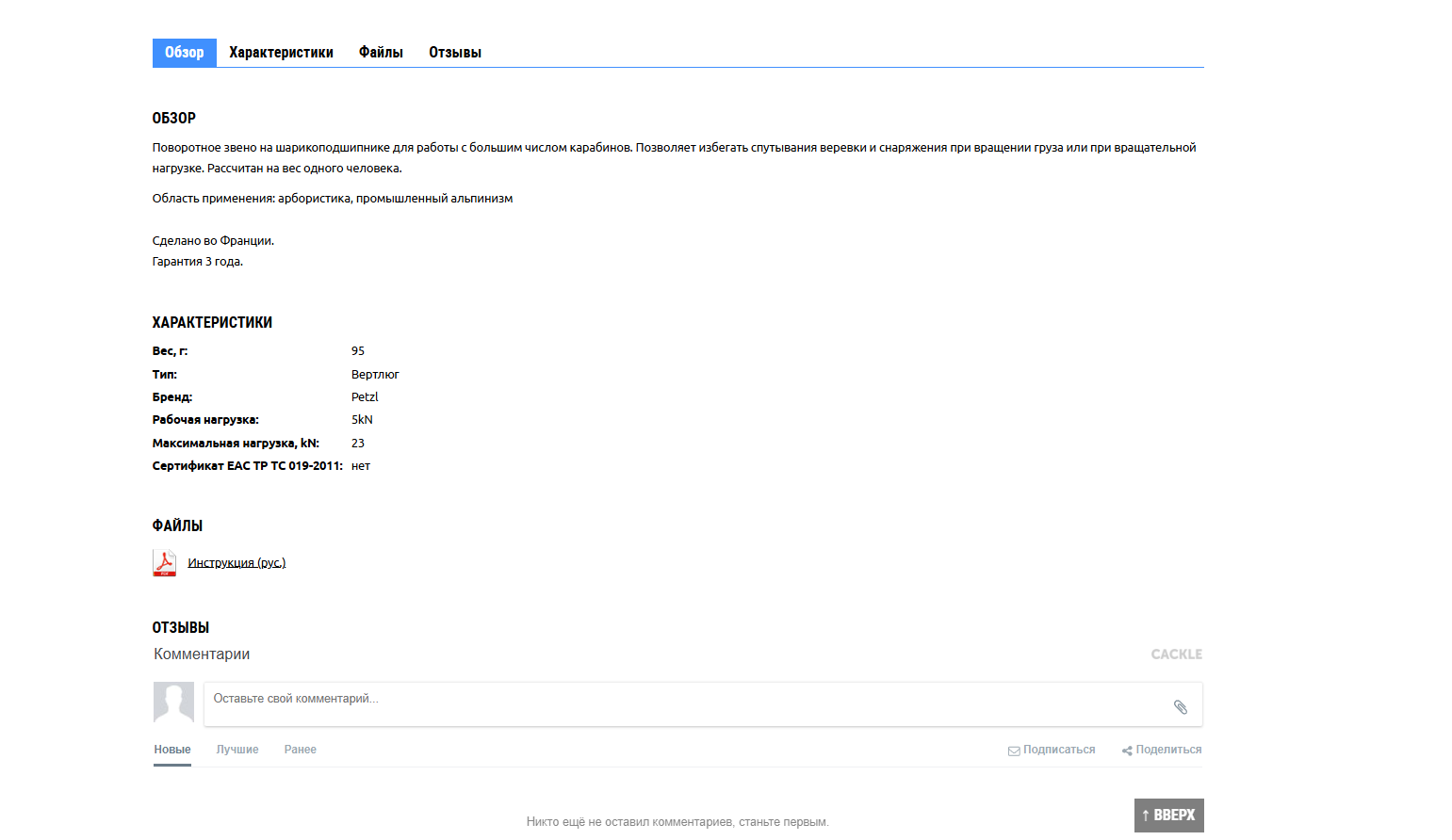
Task: Click the ФАЙЛЫ section heading
Action: point(177,526)
